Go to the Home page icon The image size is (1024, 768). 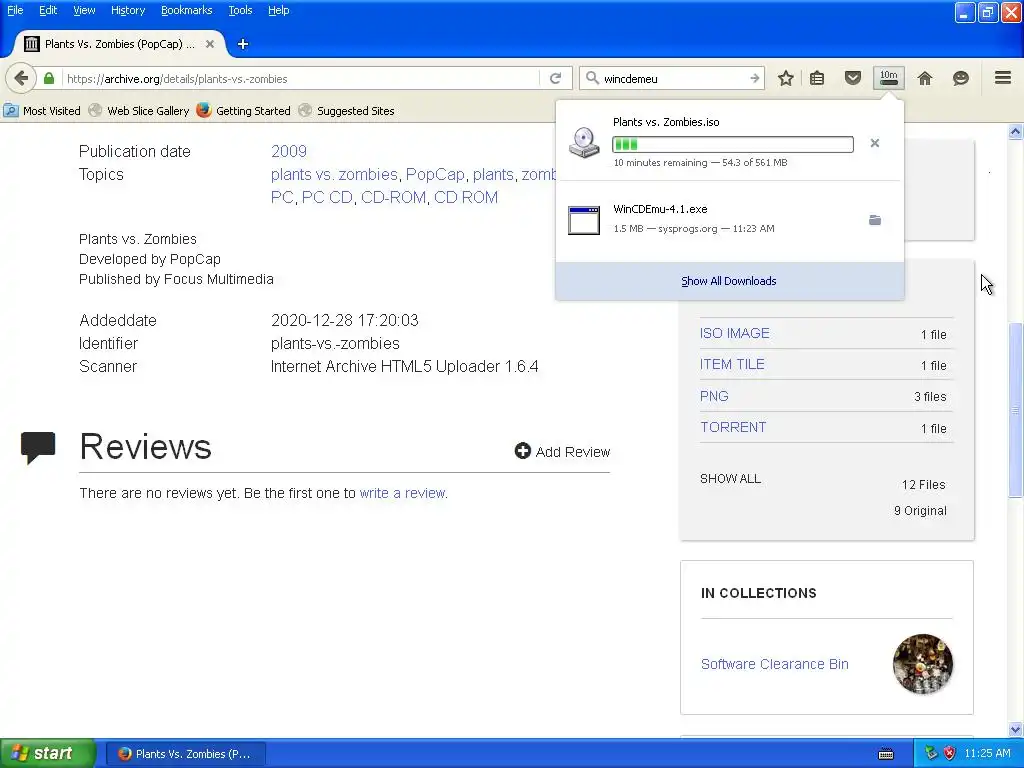pyautogui.click(x=925, y=78)
